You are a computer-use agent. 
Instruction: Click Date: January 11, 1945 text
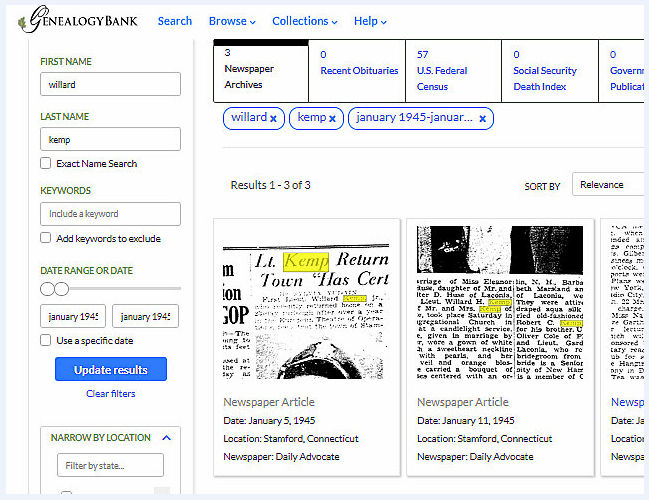click(x=466, y=421)
